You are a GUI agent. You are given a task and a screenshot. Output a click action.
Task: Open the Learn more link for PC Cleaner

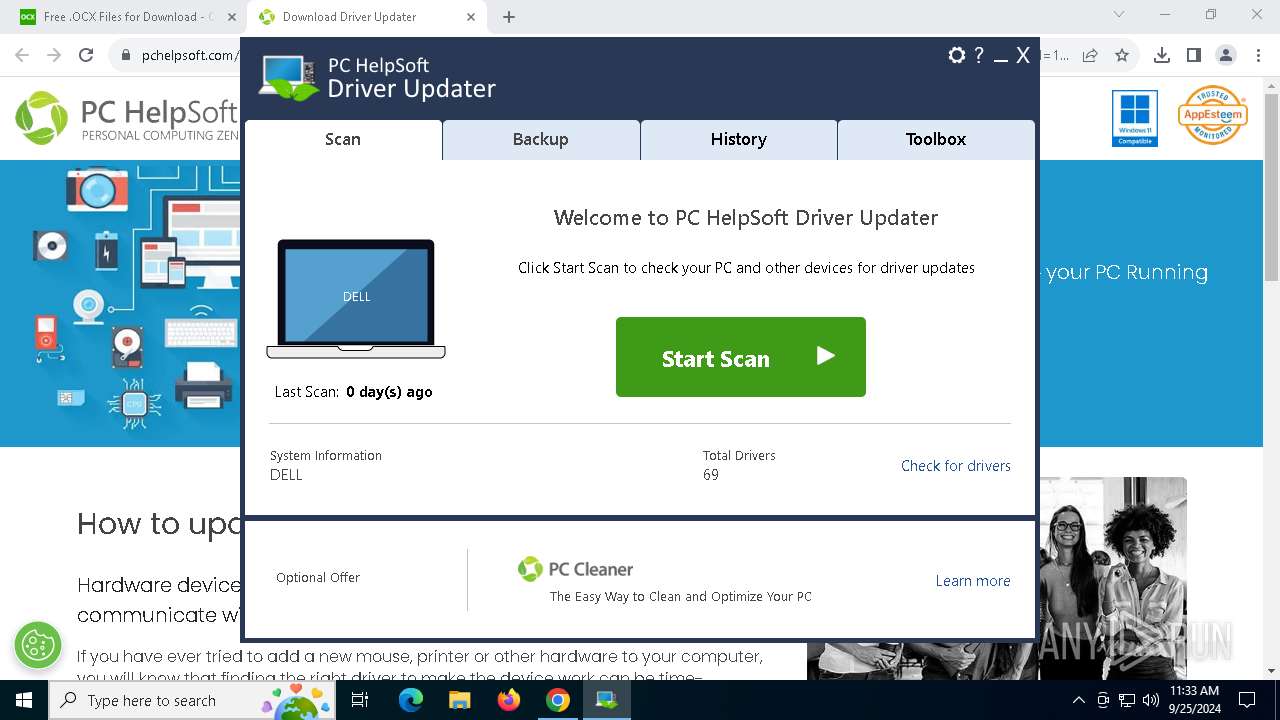[x=973, y=581]
